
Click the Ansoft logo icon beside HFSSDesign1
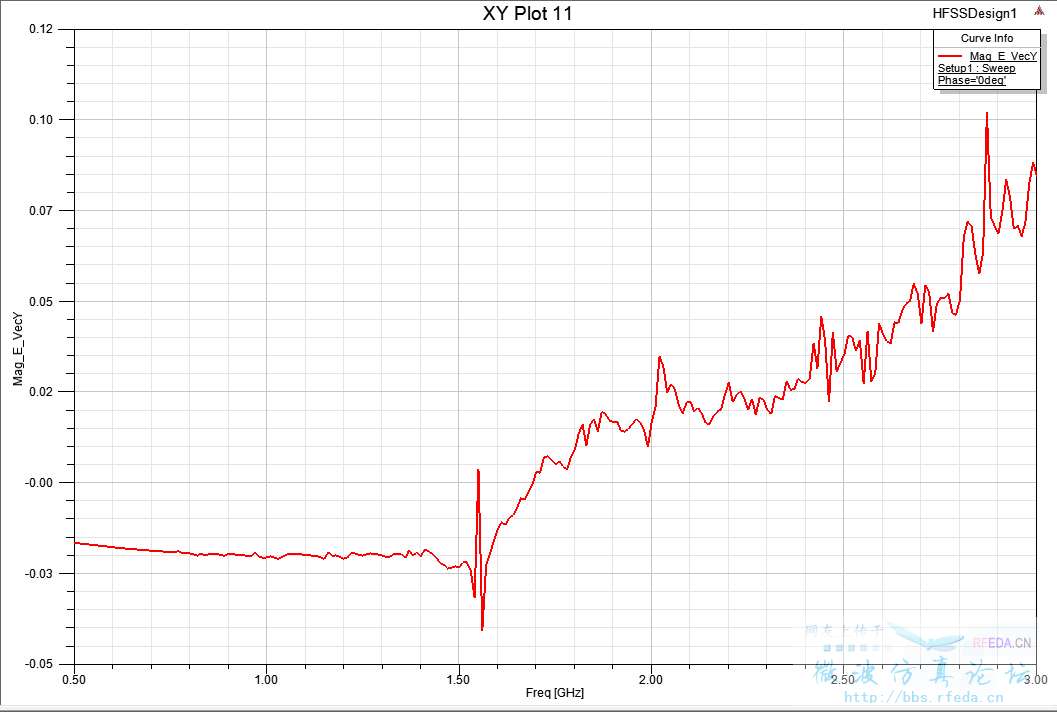click(1039, 11)
